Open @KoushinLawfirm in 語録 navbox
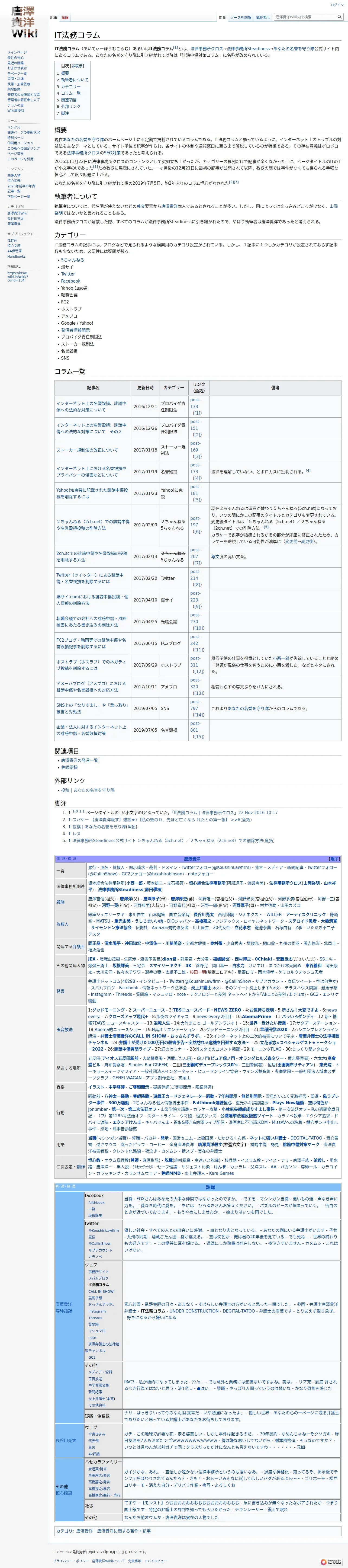The image size is (348, 1568). [104, 1231]
